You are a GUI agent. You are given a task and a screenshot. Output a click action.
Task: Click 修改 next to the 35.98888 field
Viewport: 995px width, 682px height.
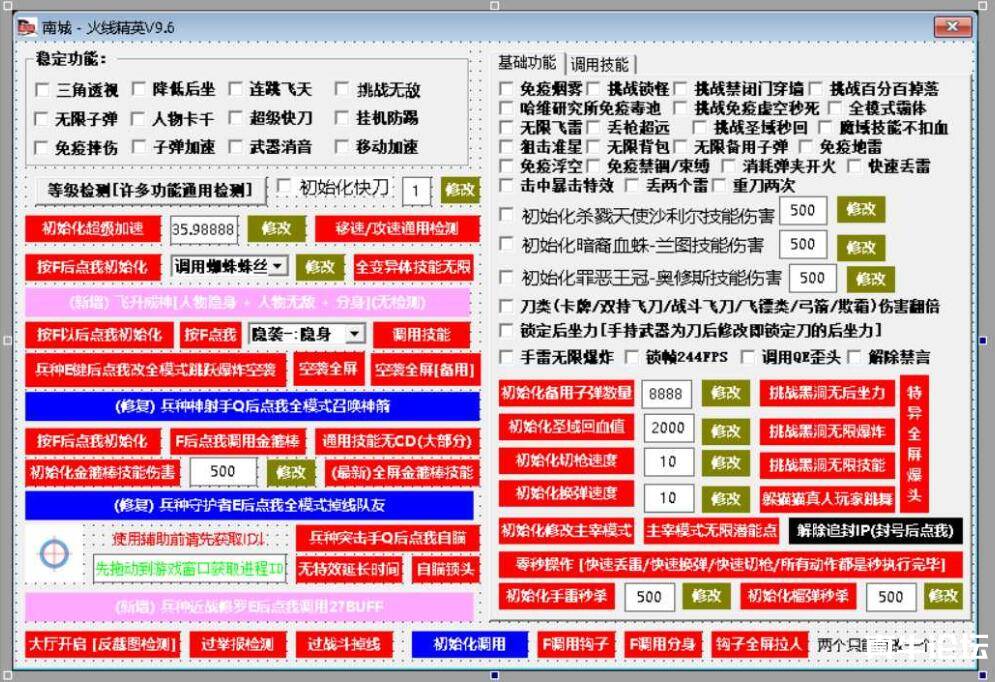(x=276, y=228)
